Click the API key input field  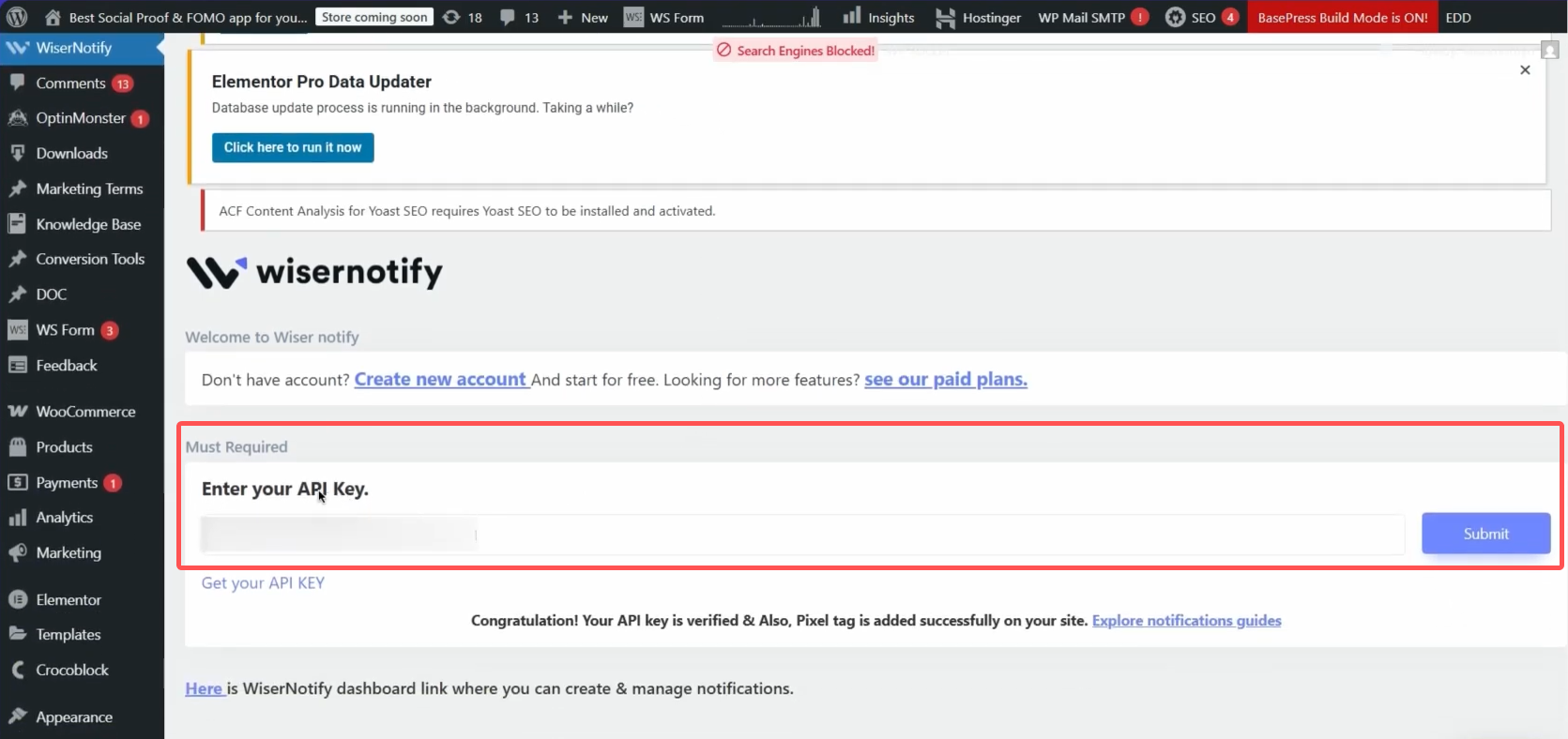point(802,535)
